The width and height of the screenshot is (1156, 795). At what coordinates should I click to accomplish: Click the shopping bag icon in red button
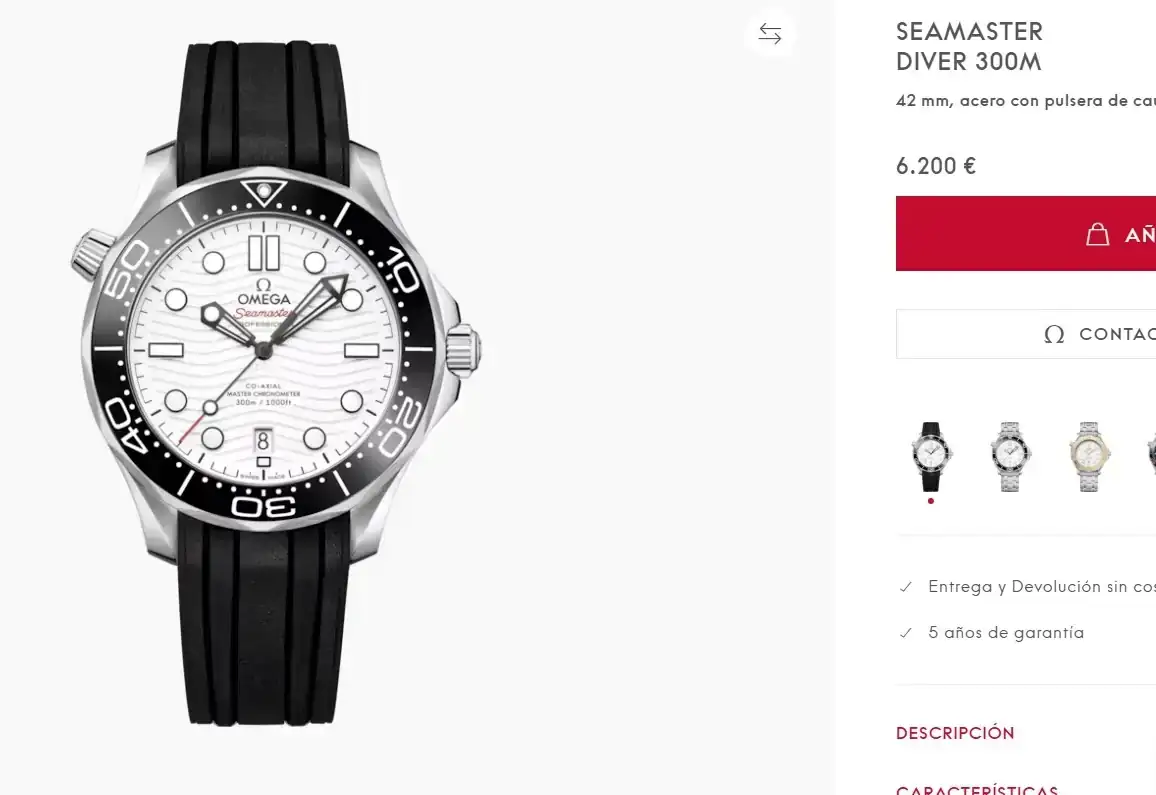click(1098, 234)
